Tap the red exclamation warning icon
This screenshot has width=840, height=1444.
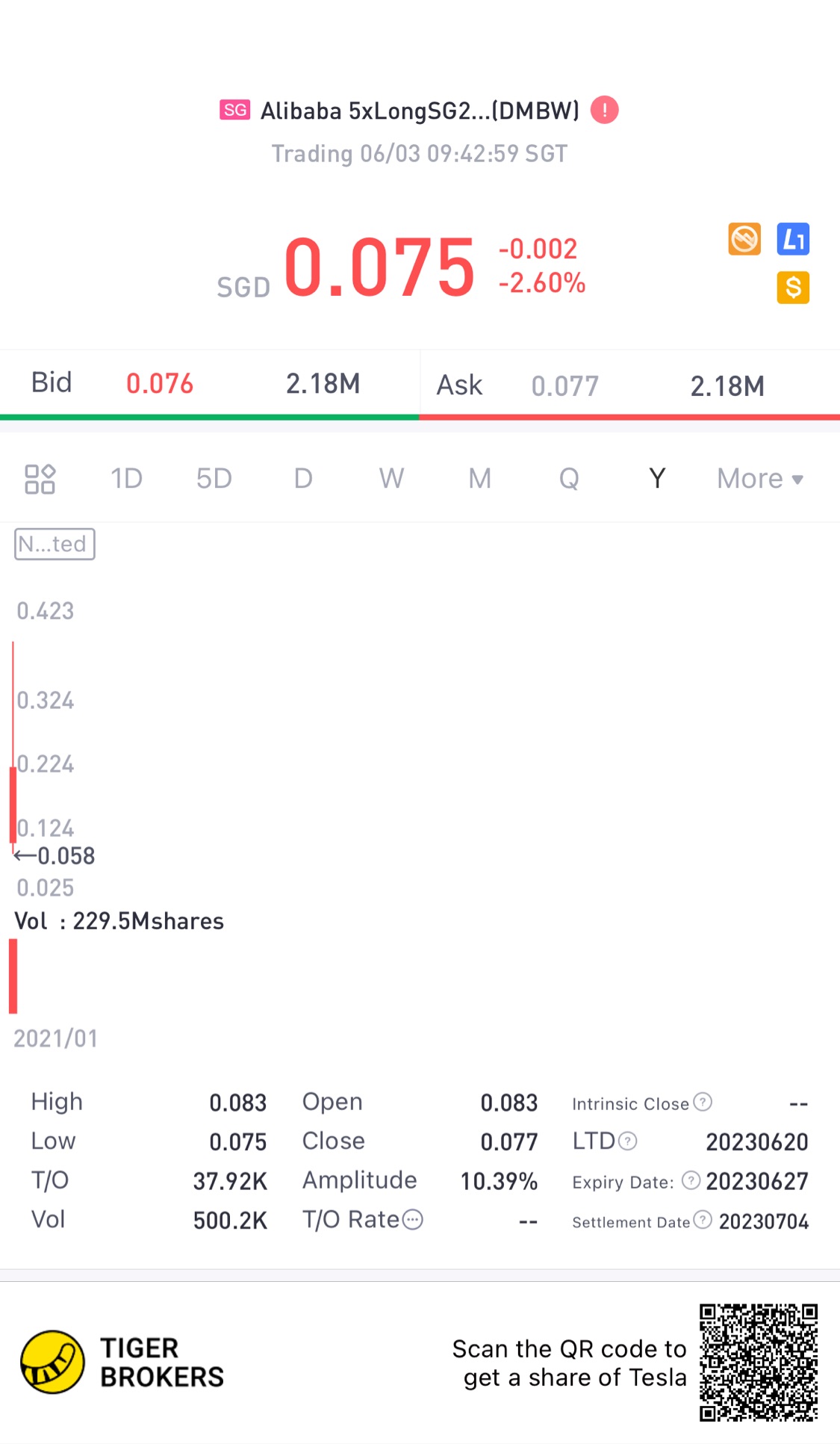click(x=604, y=111)
